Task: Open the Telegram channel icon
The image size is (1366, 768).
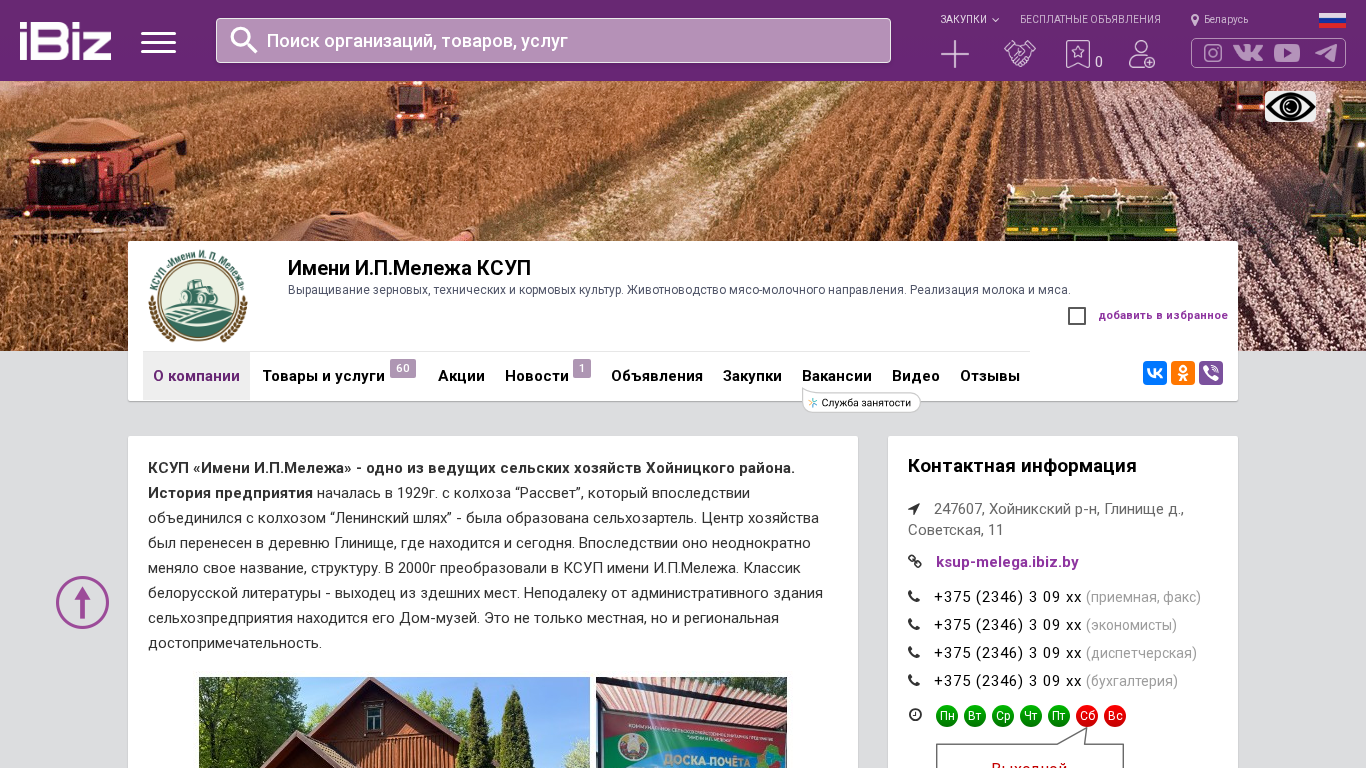Action: [x=1326, y=53]
